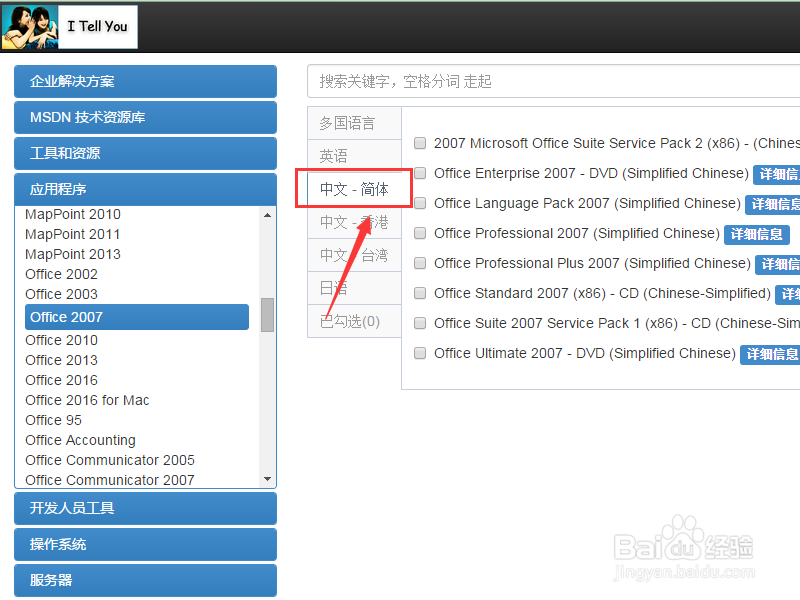Switch to the 多国语言 language tab
Screen dimensions: 800x600
click(x=354, y=123)
